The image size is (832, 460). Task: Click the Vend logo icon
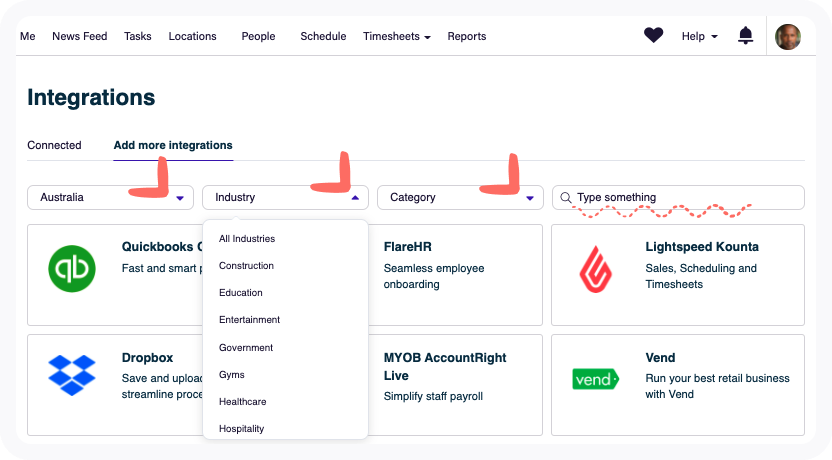tap(595, 379)
